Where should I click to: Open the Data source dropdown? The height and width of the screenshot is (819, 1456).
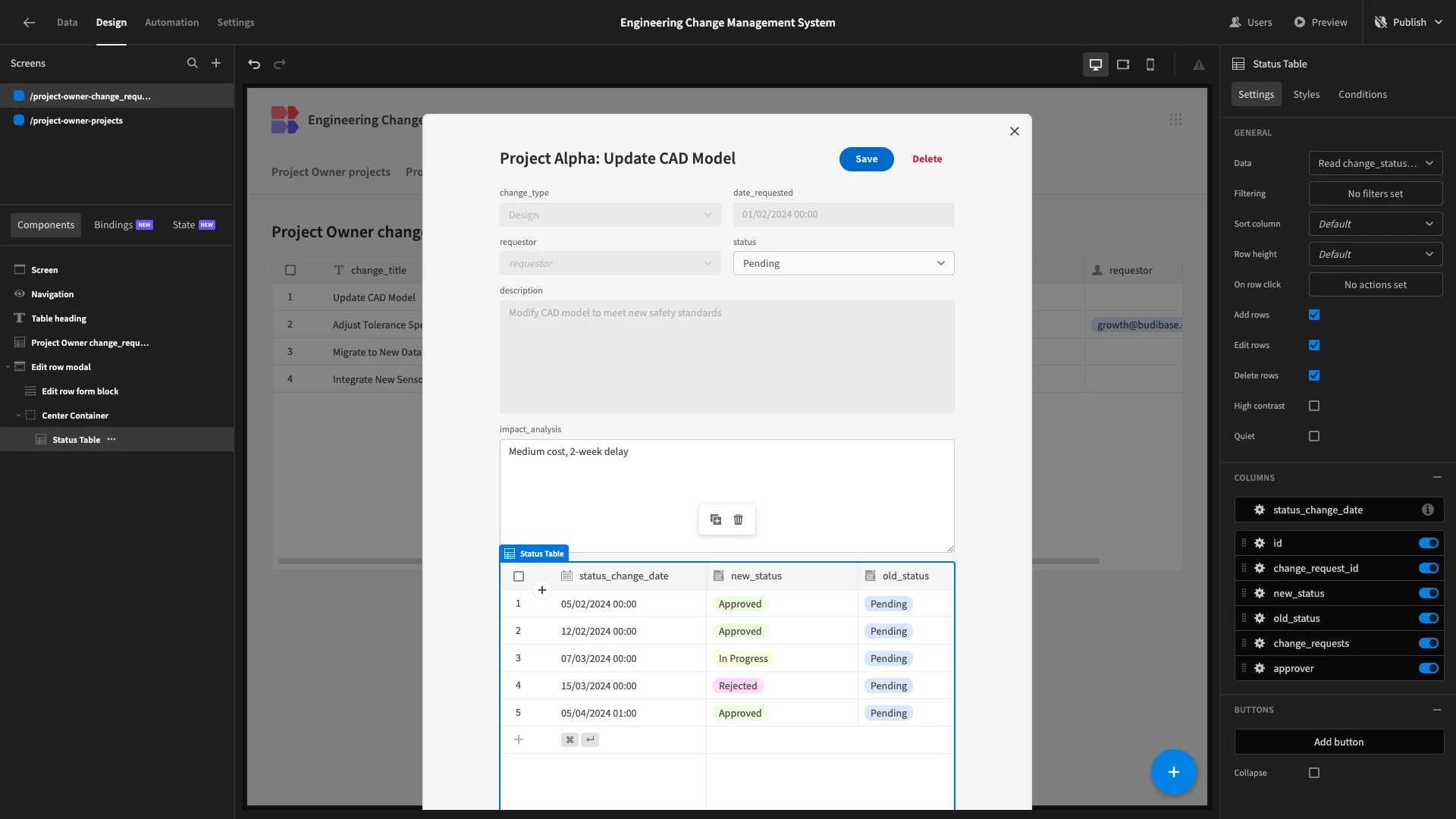coord(1376,164)
